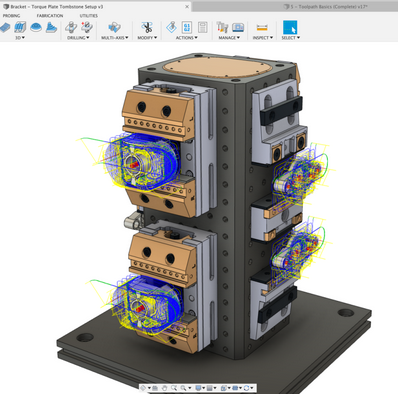This screenshot has width=398, height=398.
Task: Open the Display Settings dropdown arrow
Action: coord(204,388)
